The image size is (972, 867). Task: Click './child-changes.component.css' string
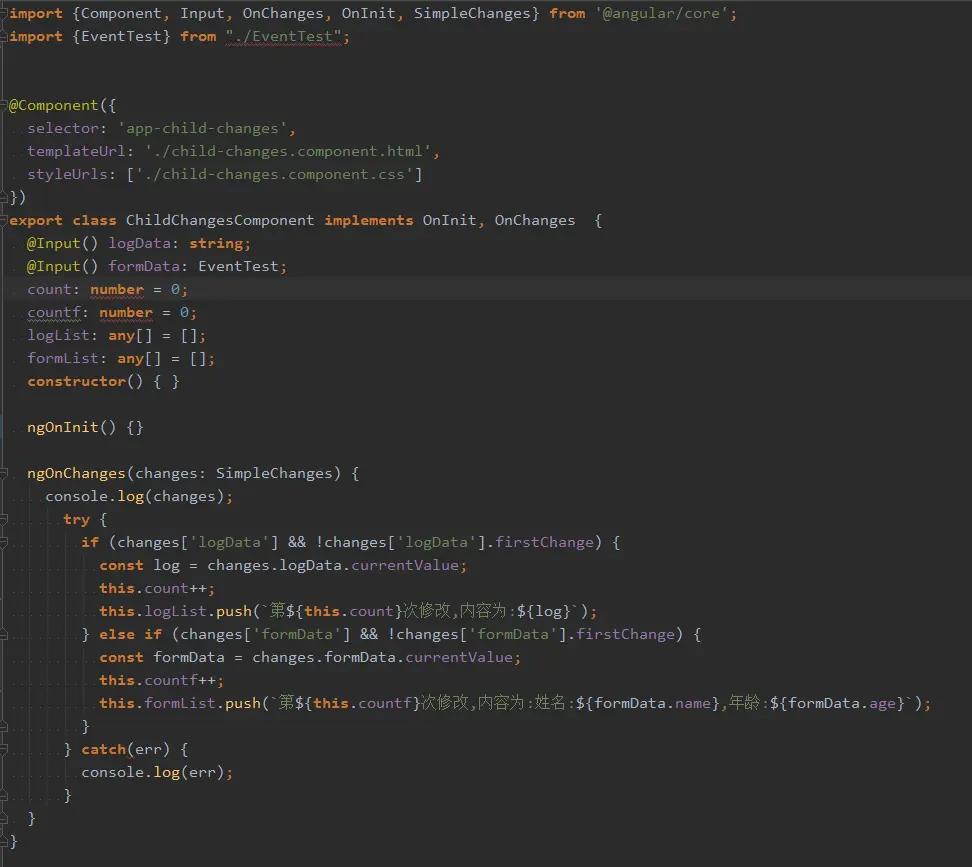[x=274, y=174]
